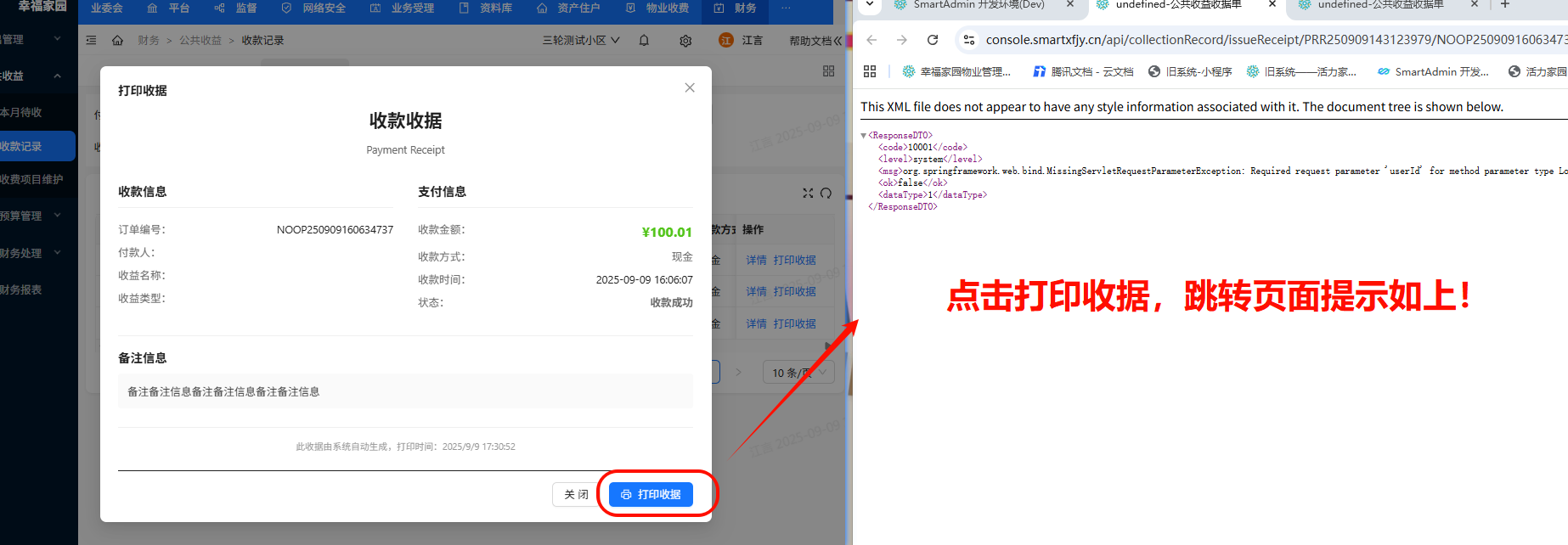Expand the 三轮测试小区 community dropdown
The height and width of the screenshot is (545, 1568).
click(581, 41)
